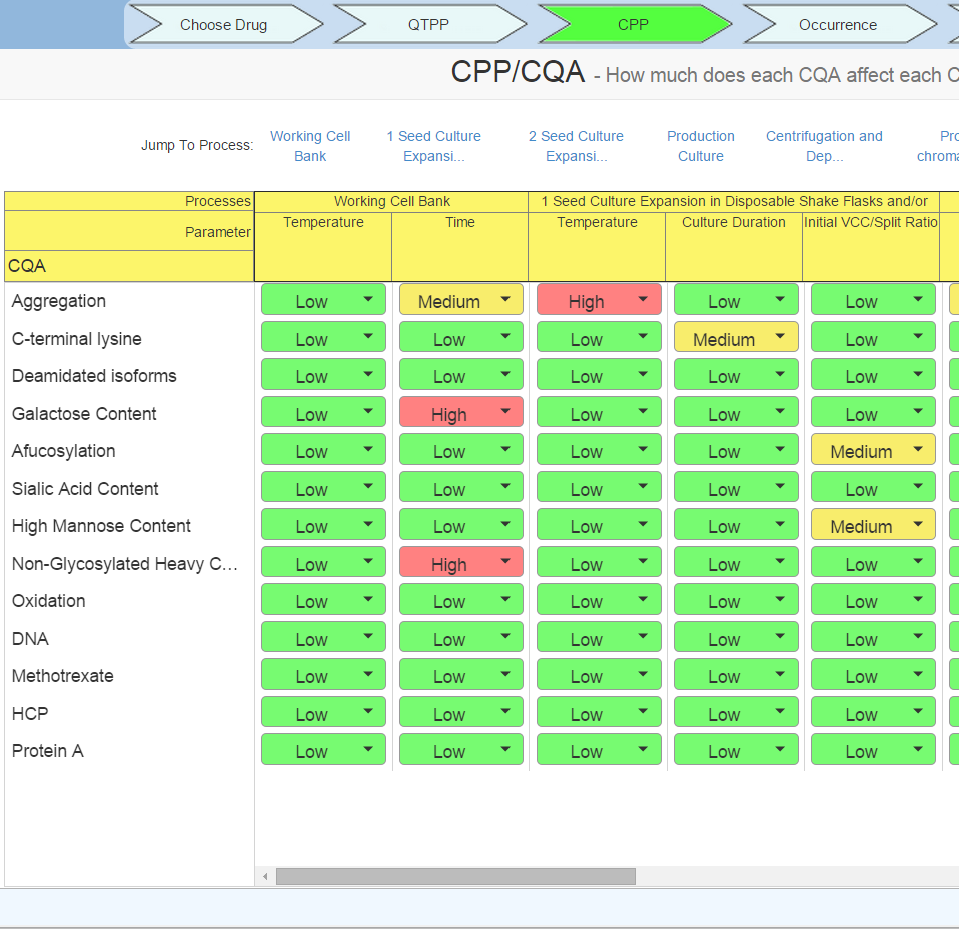Open Afucosylation Initial VCC/Split Ratio dropdown

[x=873, y=451]
